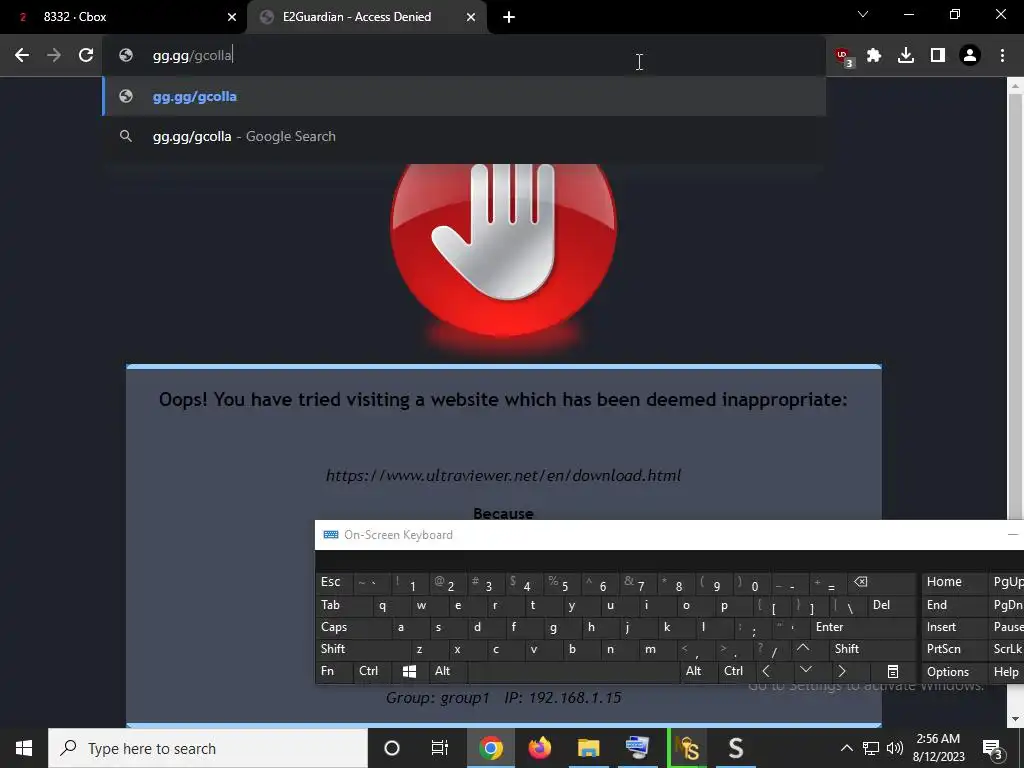The height and width of the screenshot is (768, 1024).
Task: Click the space bar on On-Screen Keyboard
Action: (573, 671)
